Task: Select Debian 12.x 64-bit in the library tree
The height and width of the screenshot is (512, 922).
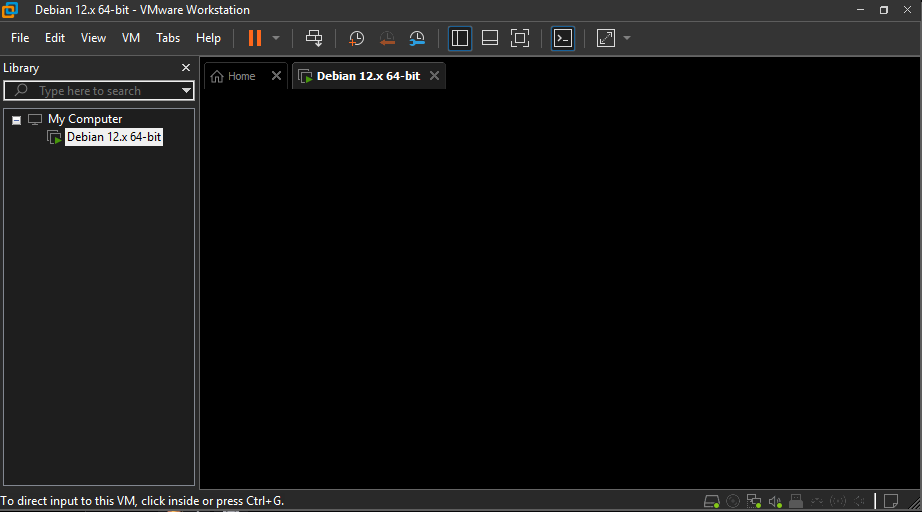Action: [x=113, y=137]
